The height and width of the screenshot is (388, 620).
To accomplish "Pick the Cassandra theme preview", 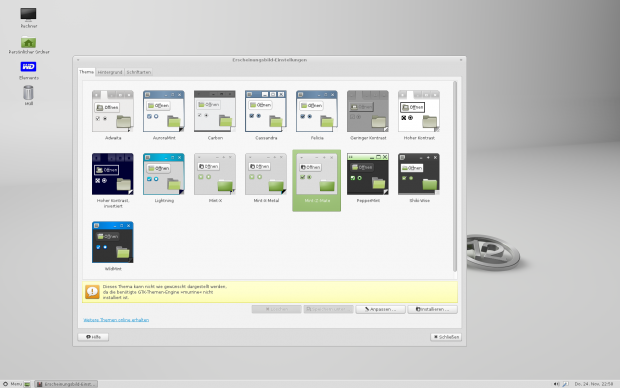I will click(x=266, y=112).
